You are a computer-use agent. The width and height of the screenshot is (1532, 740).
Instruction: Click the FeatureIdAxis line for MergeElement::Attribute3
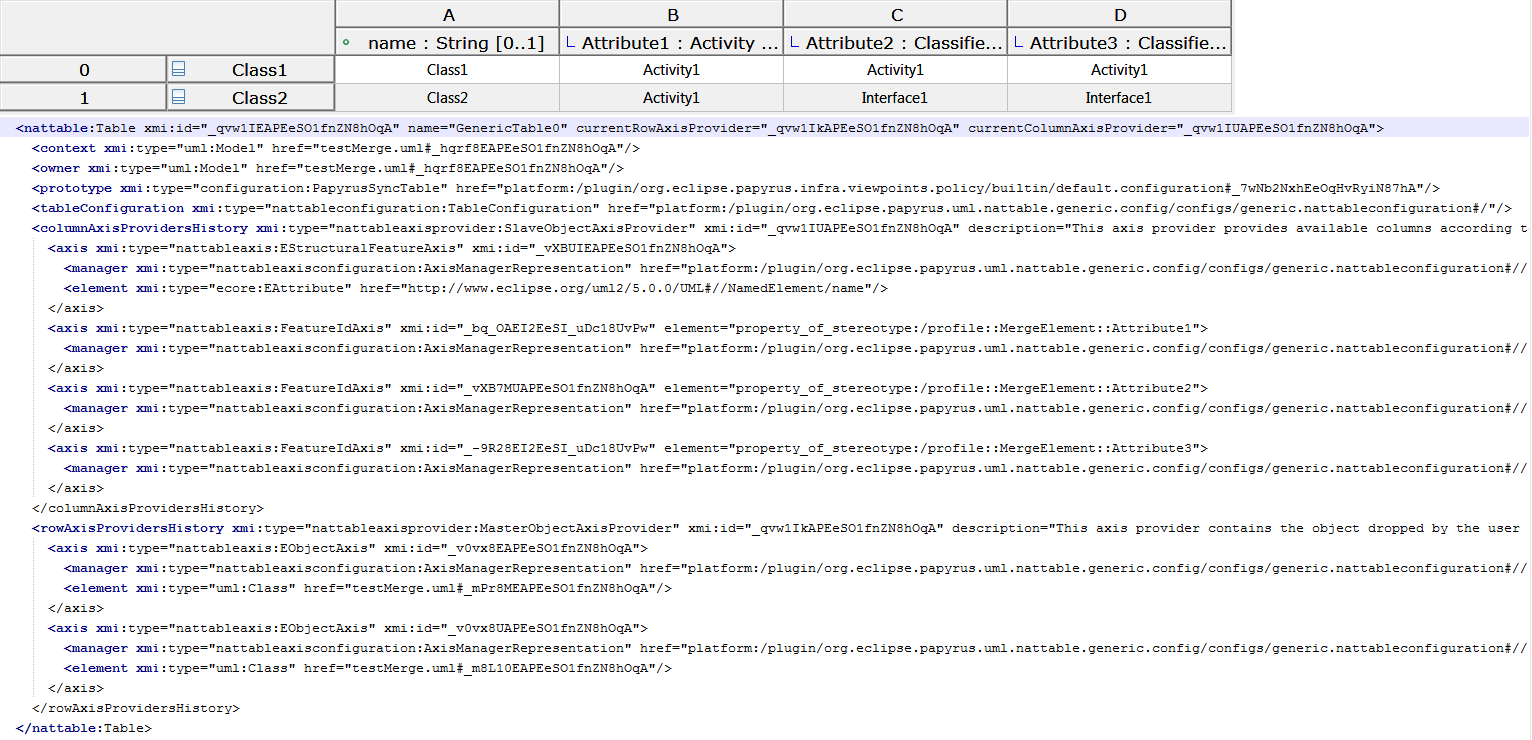[x=628, y=448]
